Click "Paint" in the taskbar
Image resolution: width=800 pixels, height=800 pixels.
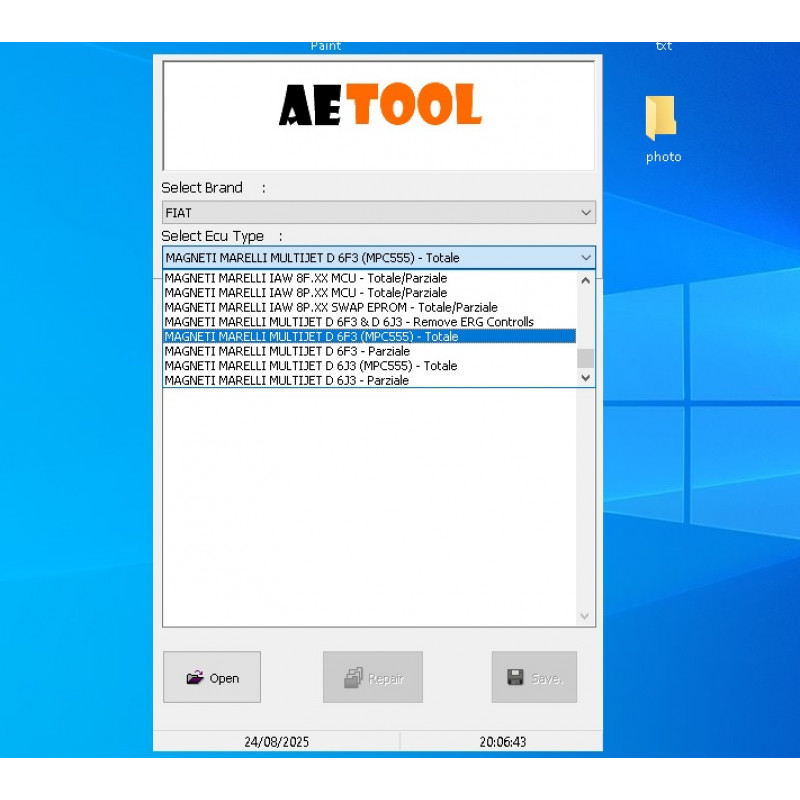click(x=326, y=45)
